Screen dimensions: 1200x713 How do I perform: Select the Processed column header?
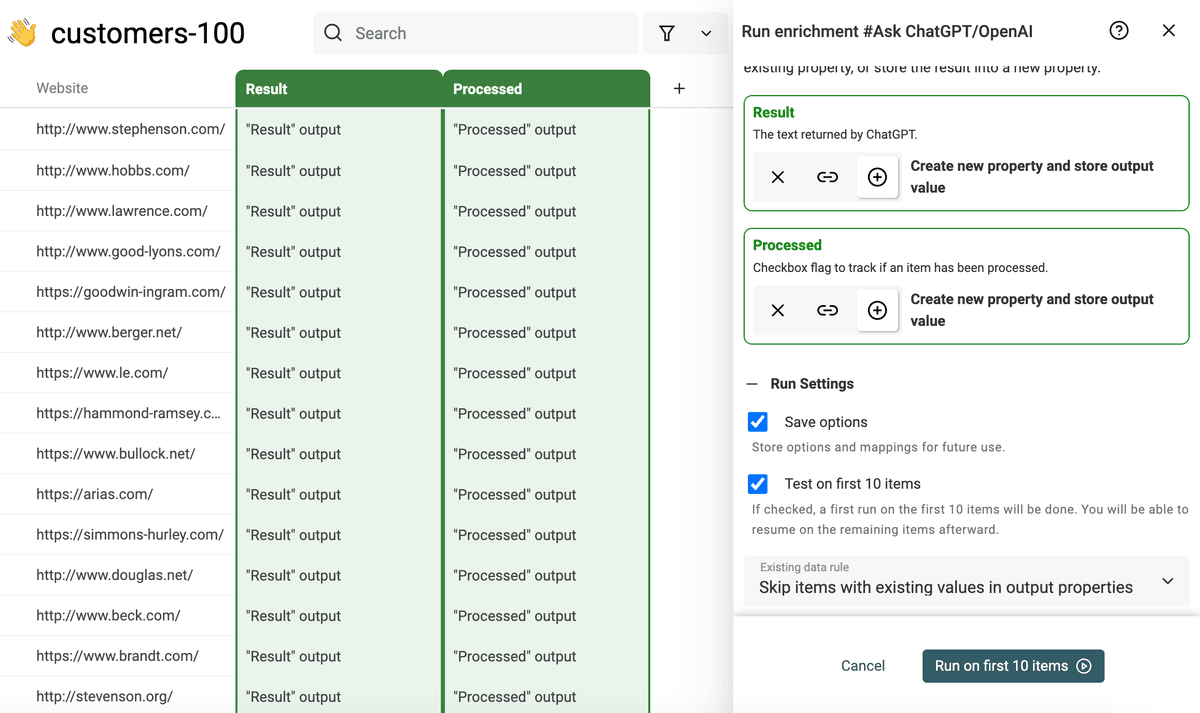(x=546, y=88)
